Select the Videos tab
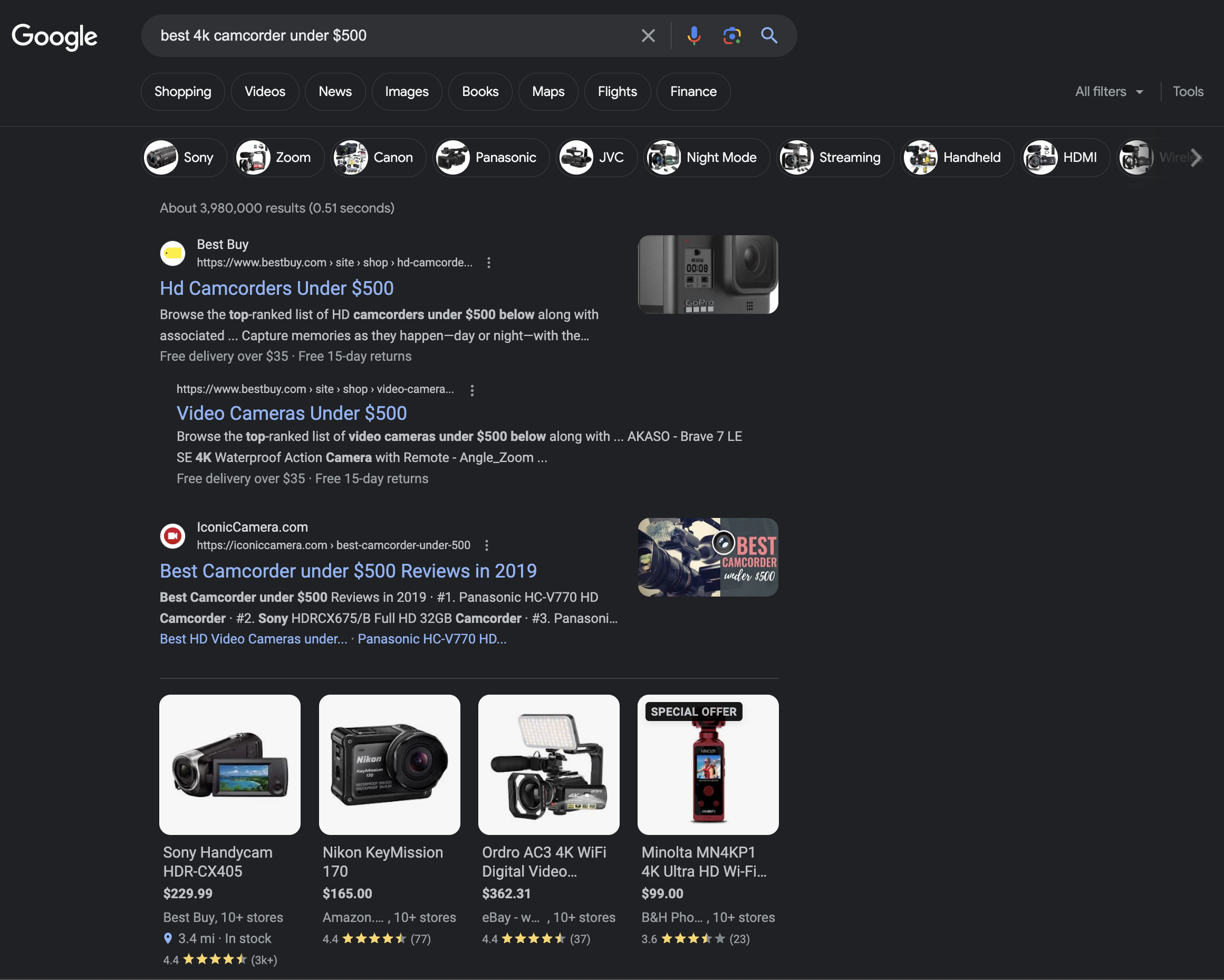The height and width of the screenshot is (980, 1224). [x=264, y=91]
